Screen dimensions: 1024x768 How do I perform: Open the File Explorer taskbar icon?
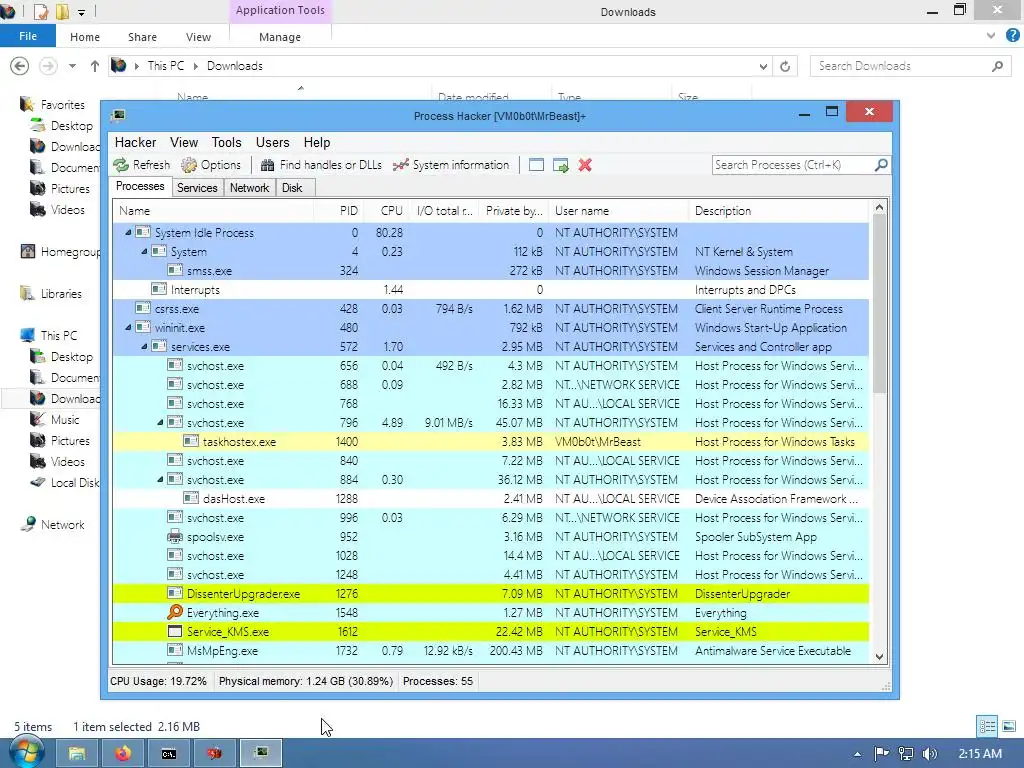76,754
